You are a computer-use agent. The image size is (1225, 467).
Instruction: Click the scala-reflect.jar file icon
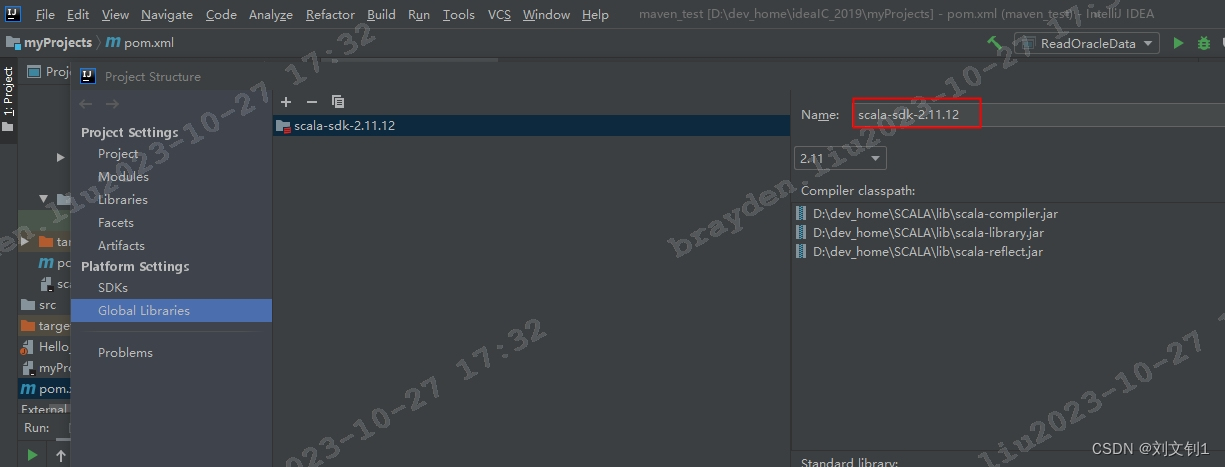coord(802,252)
